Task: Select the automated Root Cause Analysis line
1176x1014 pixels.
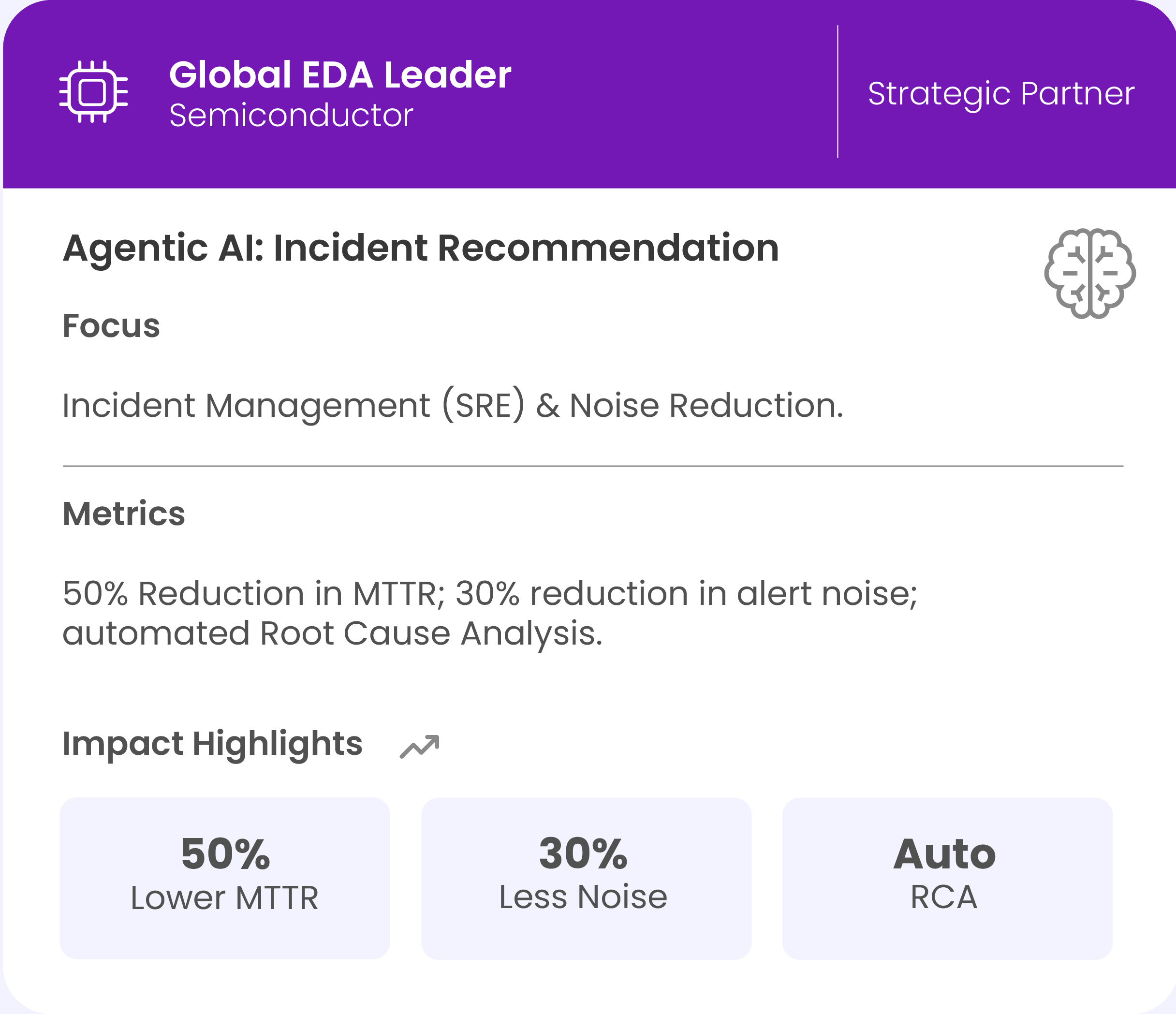Action: [332, 633]
